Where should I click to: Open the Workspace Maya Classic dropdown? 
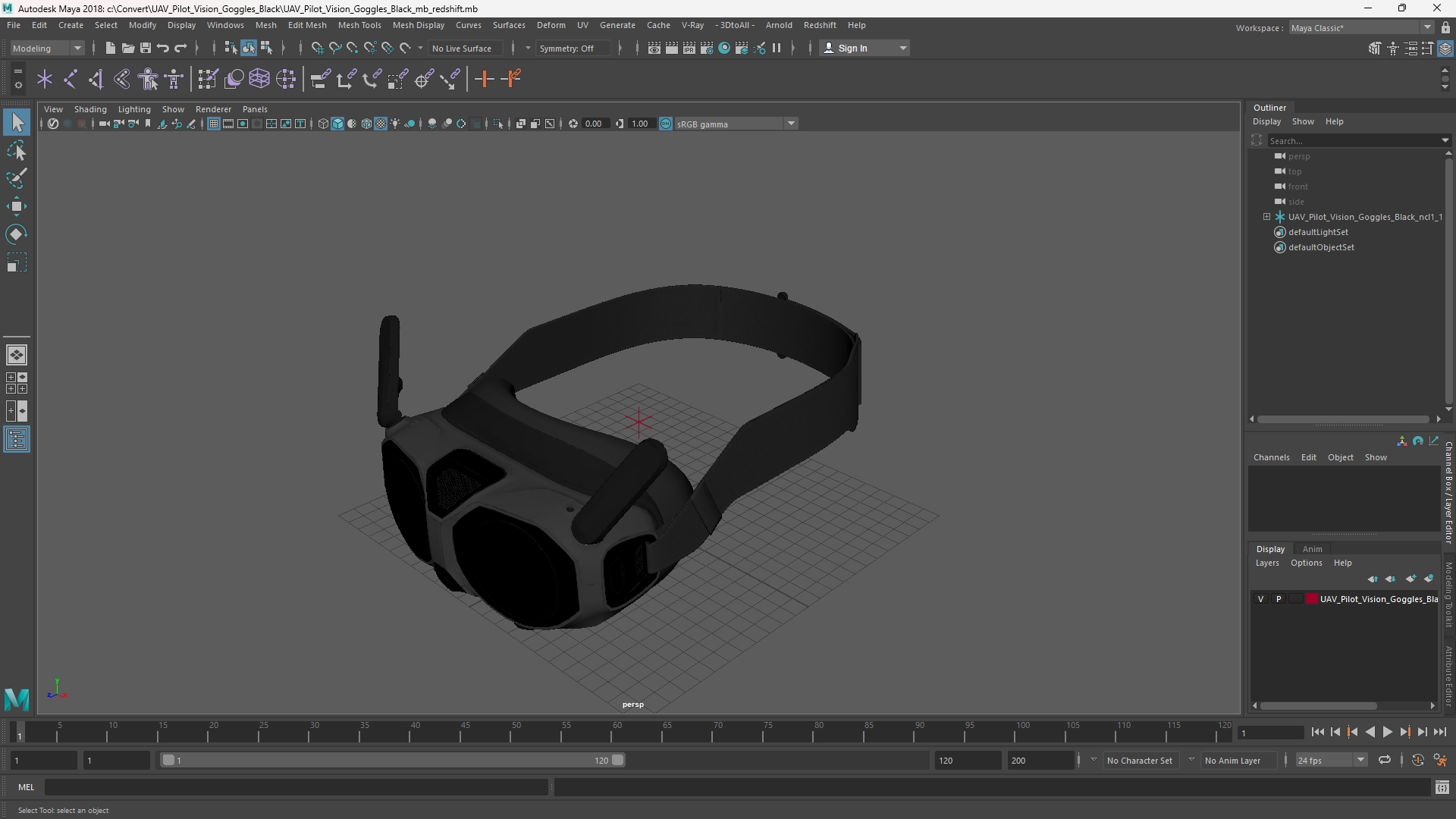(1361, 28)
